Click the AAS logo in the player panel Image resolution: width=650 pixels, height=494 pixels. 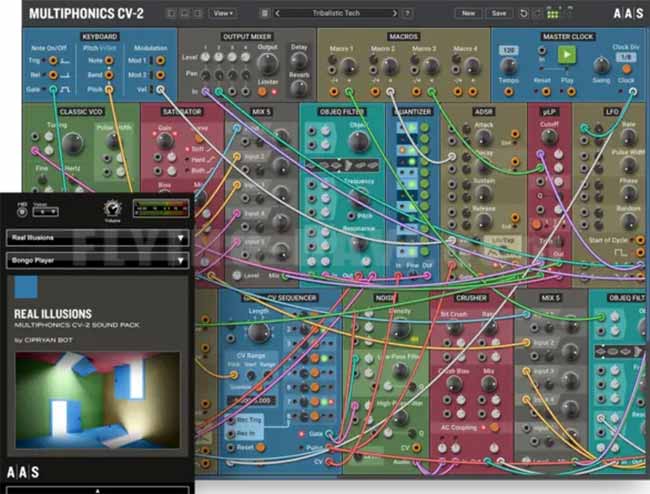[23, 472]
